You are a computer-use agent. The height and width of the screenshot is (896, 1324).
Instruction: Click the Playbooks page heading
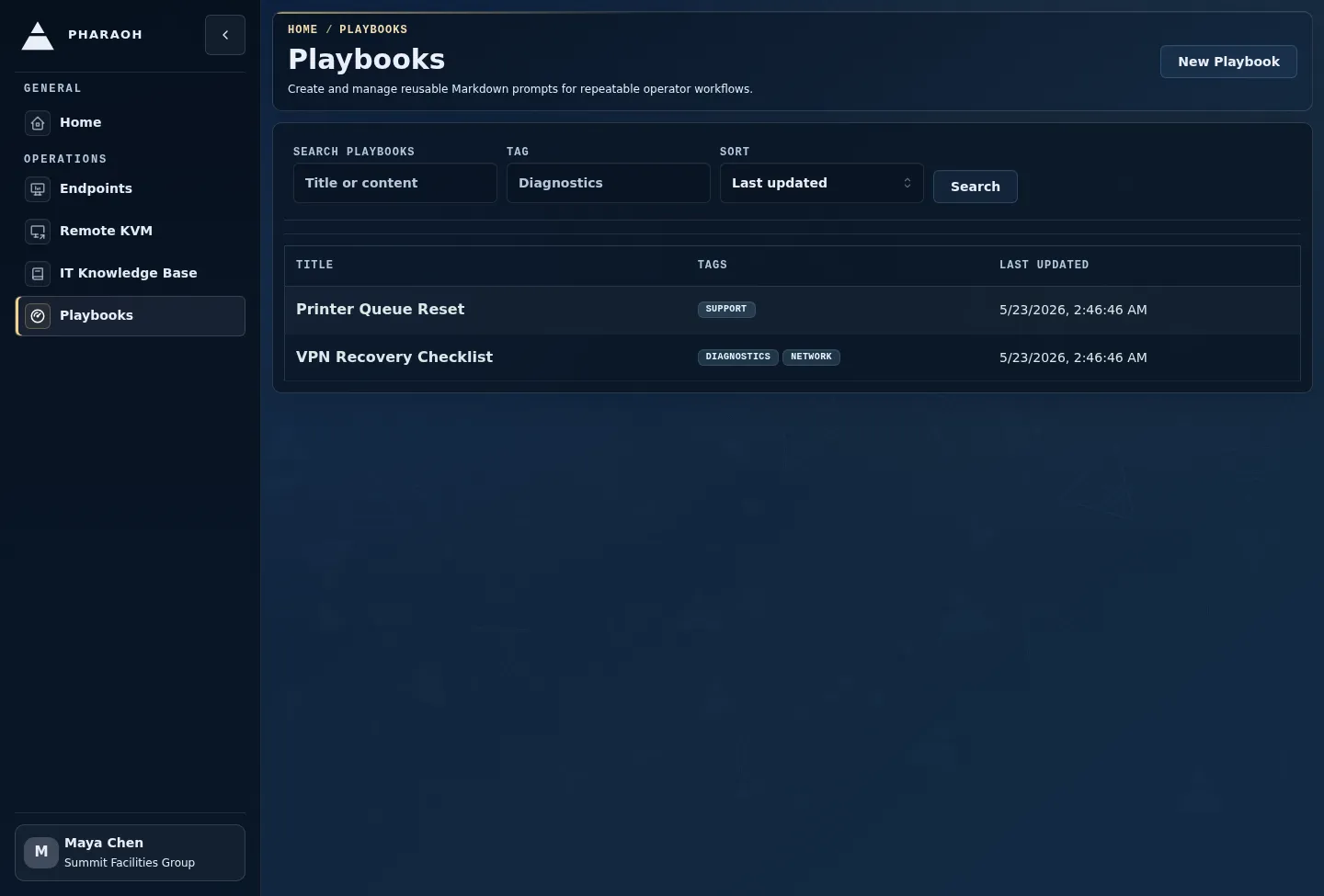click(x=366, y=60)
